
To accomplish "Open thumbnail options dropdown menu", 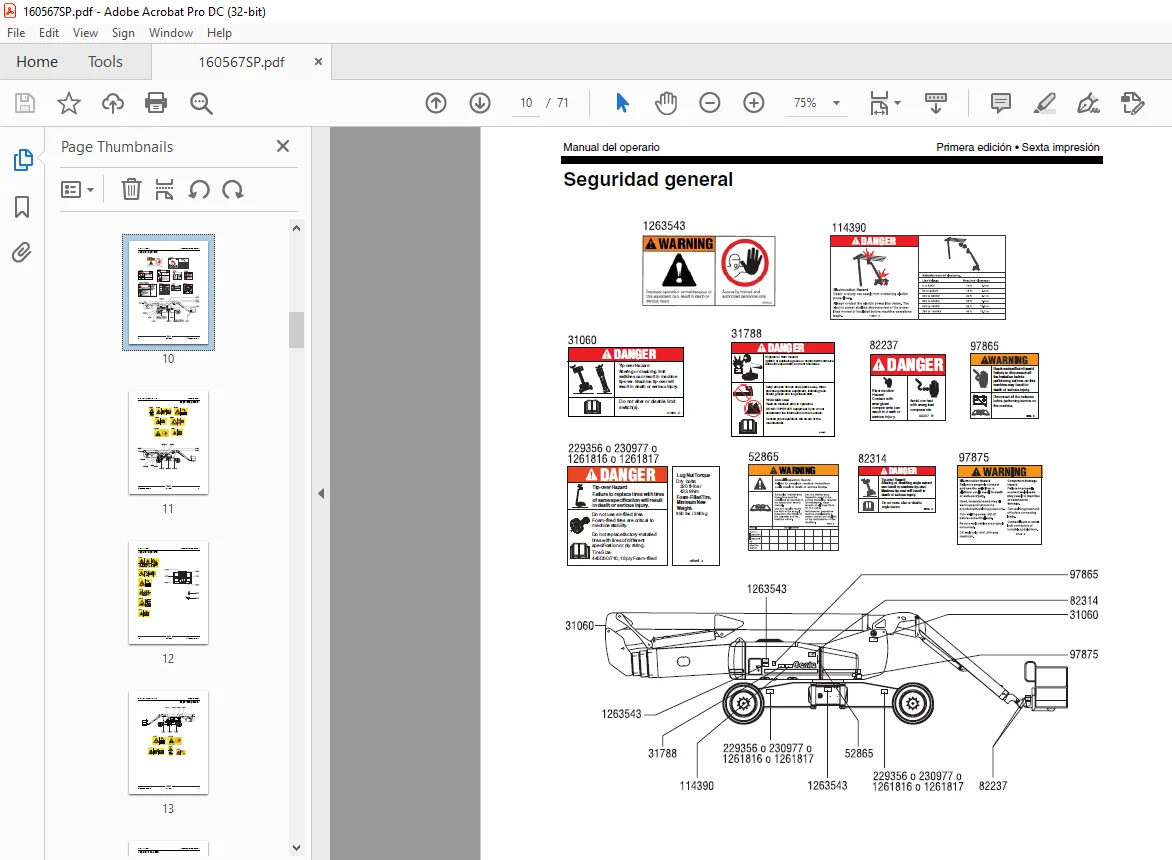I will point(78,190).
